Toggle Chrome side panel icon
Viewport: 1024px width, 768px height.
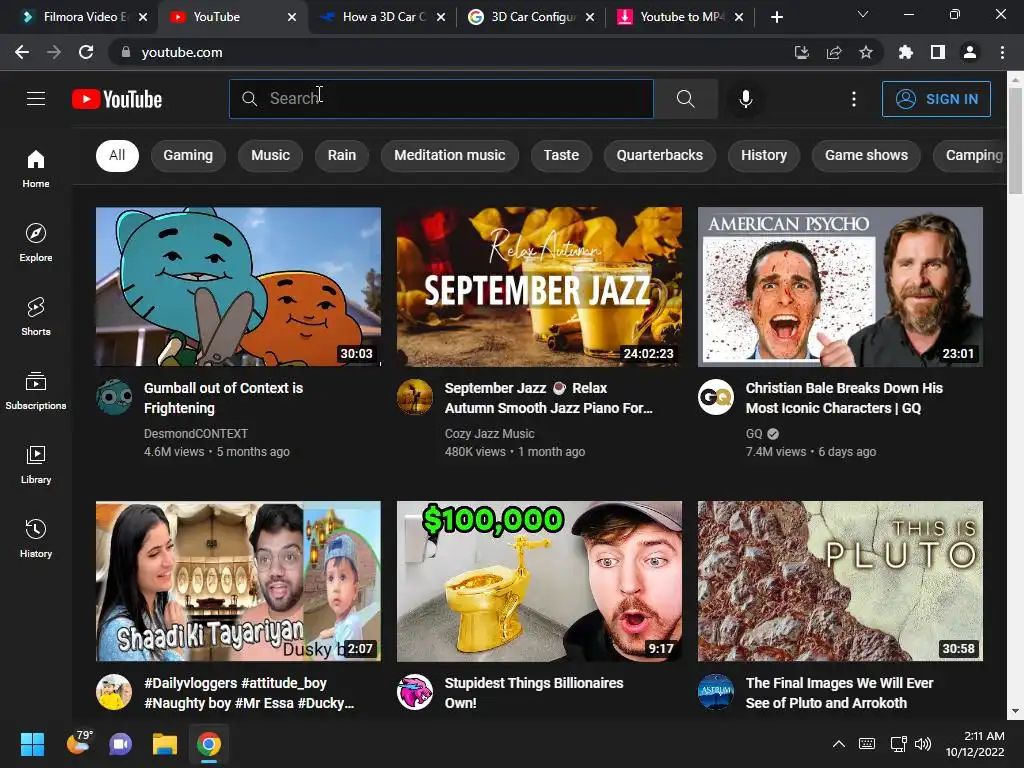pos(938,52)
